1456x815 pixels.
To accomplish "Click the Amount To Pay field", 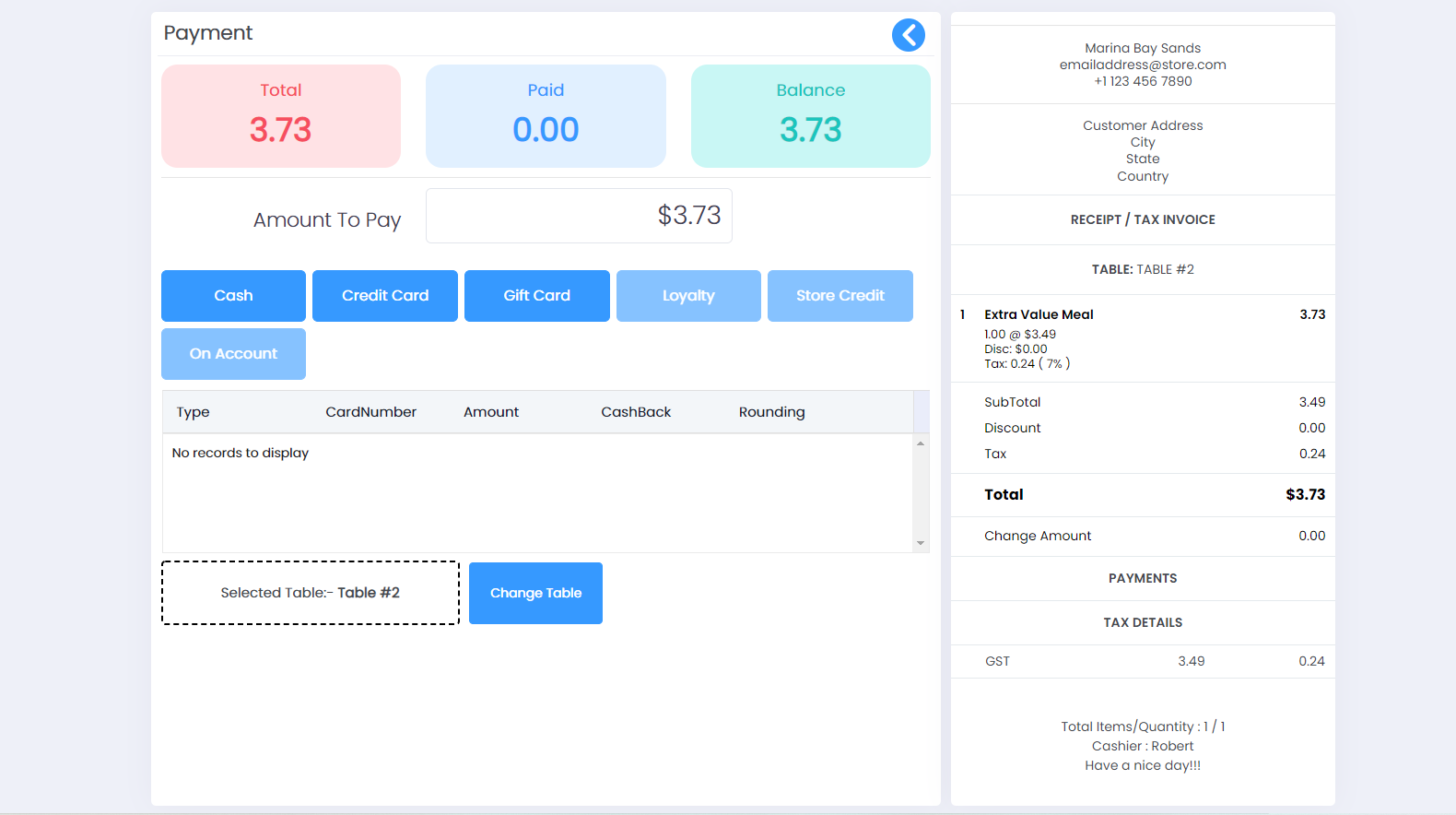I will (579, 216).
